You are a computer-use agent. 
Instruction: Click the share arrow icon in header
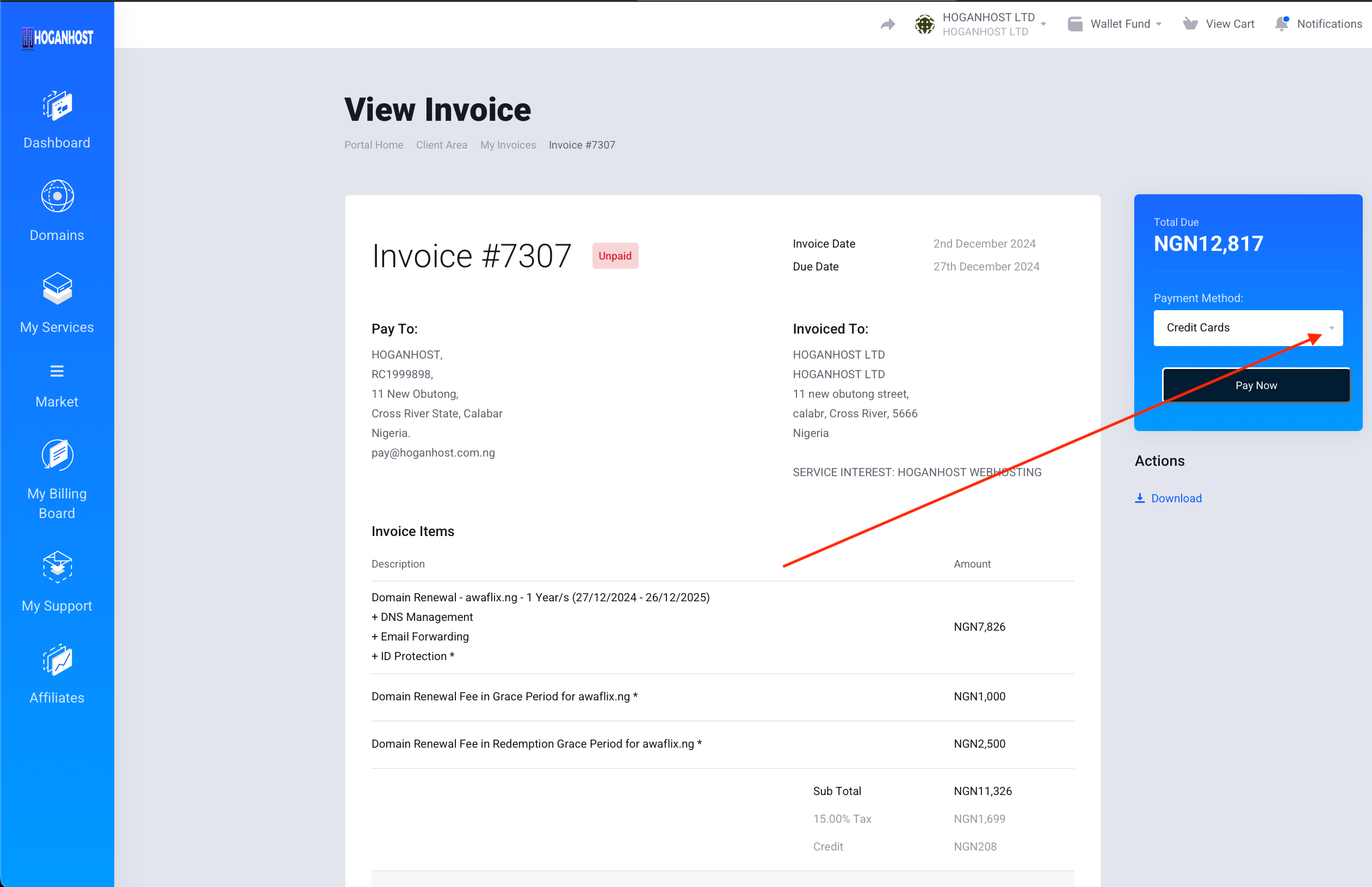click(x=888, y=24)
